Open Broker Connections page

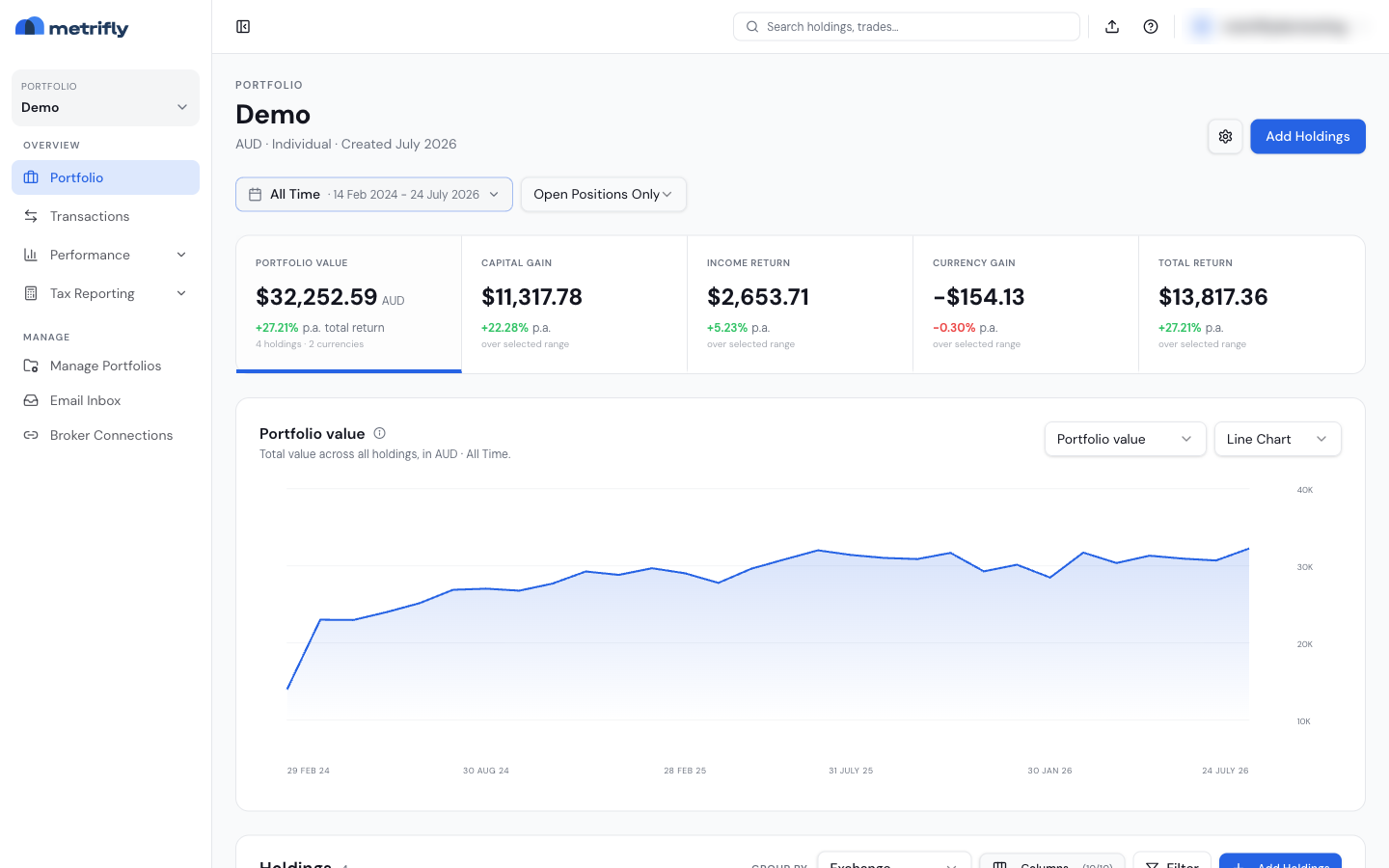pyautogui.click(x=105, y=435)
